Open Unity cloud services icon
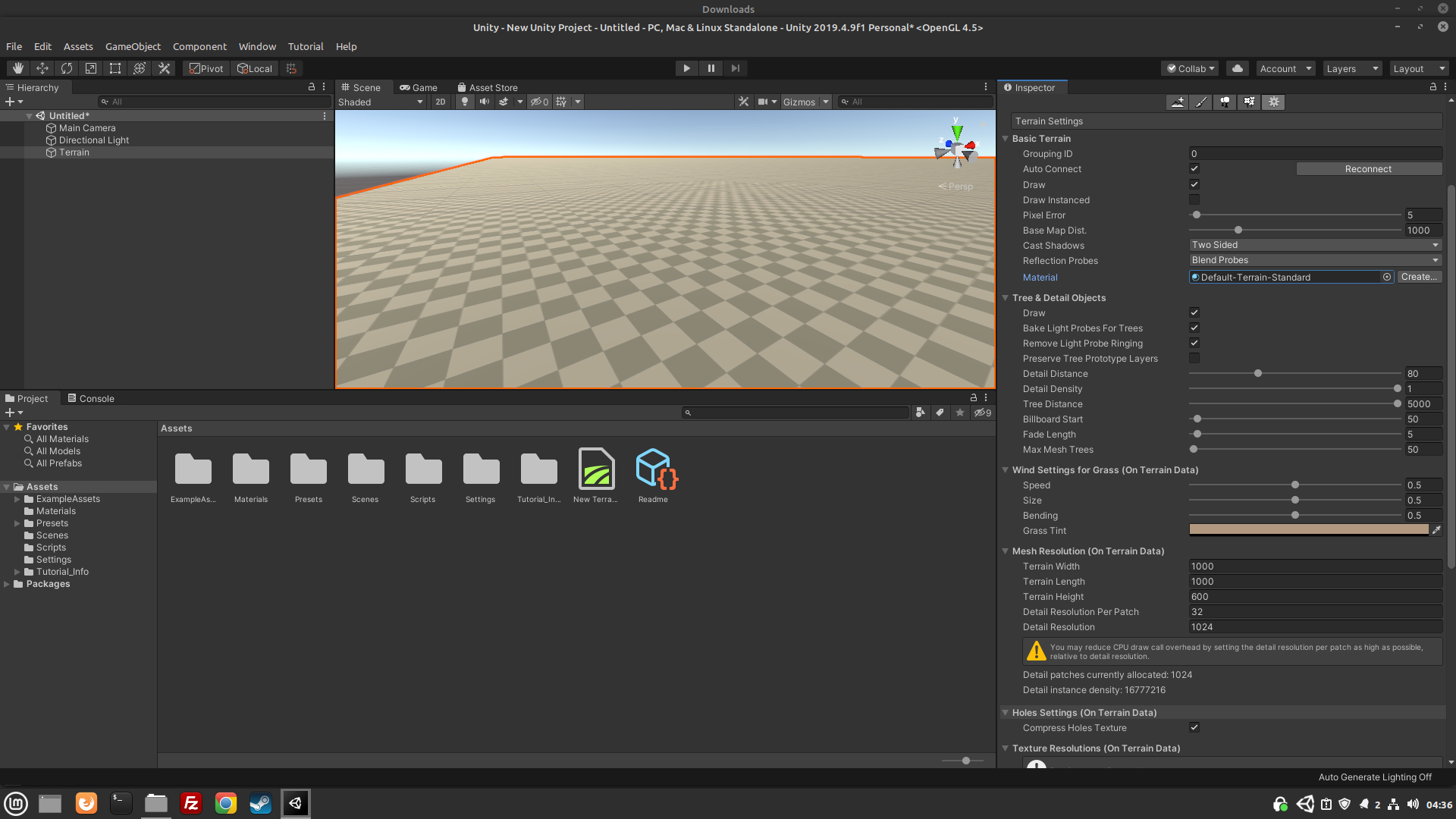 [1238, 68]
